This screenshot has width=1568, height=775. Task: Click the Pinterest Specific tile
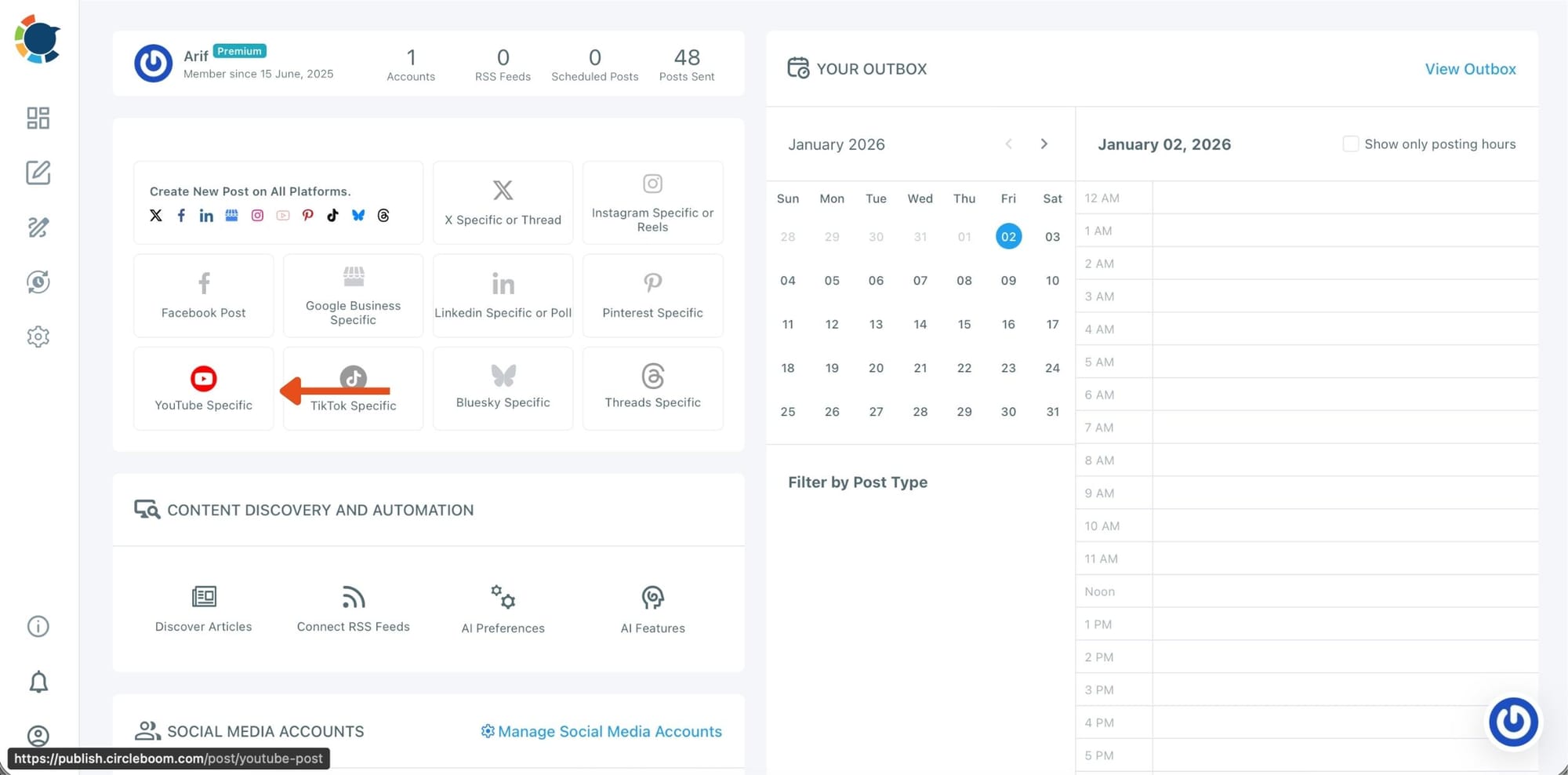652,296
